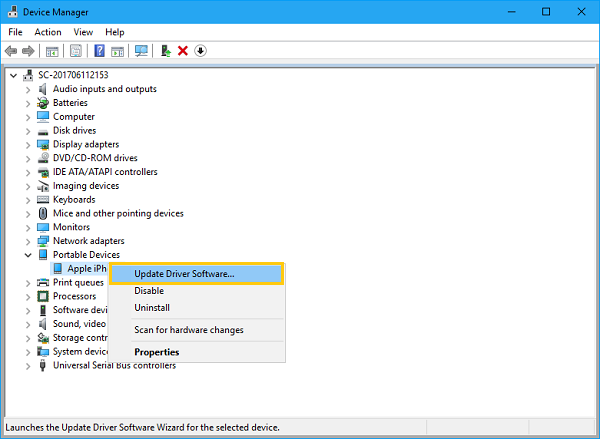Open the Help question mark toolbar icon
The width and height of the screenshot is (600, 439).
[99, 51]
